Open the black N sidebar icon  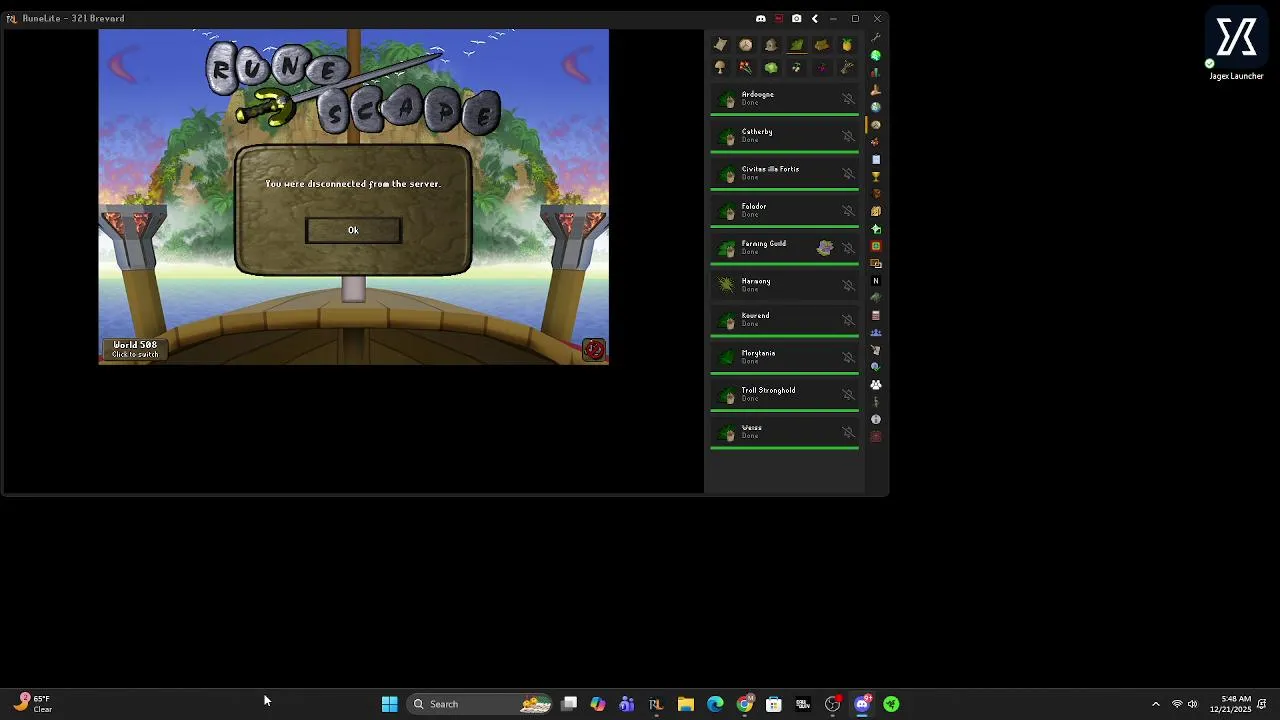pyautogui.click(x=876, y=281)
